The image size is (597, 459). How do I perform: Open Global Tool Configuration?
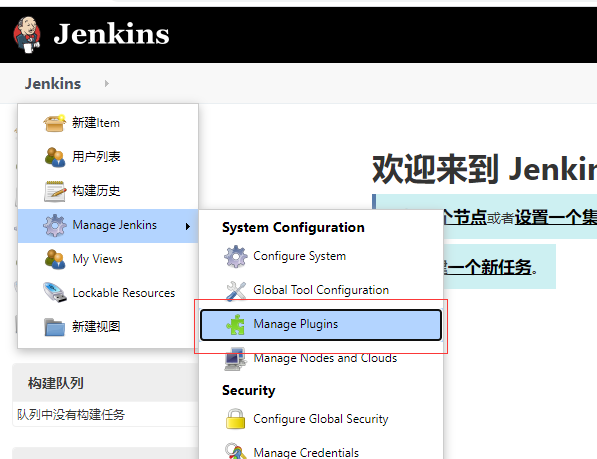pos(321,290)
